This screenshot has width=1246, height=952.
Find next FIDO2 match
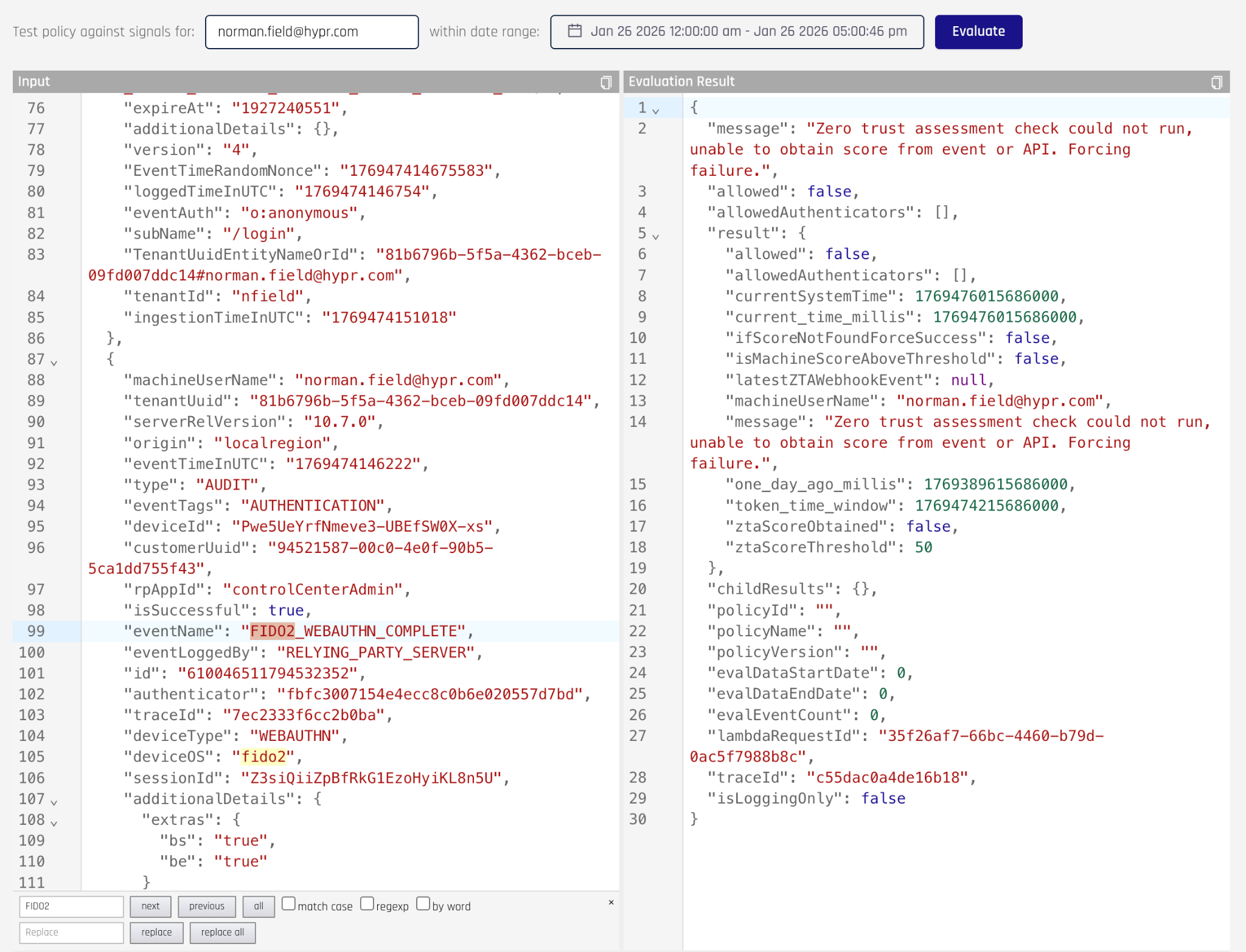(x=150, y=906)
